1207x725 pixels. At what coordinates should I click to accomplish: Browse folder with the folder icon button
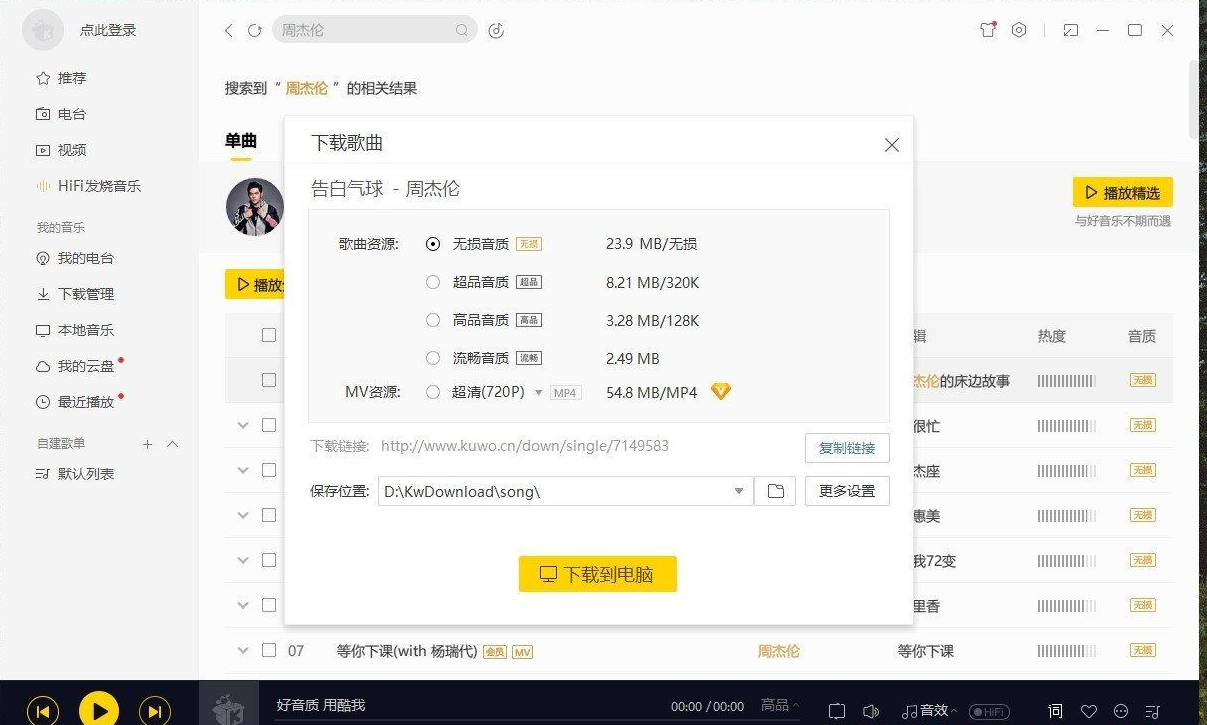[775, 491]
